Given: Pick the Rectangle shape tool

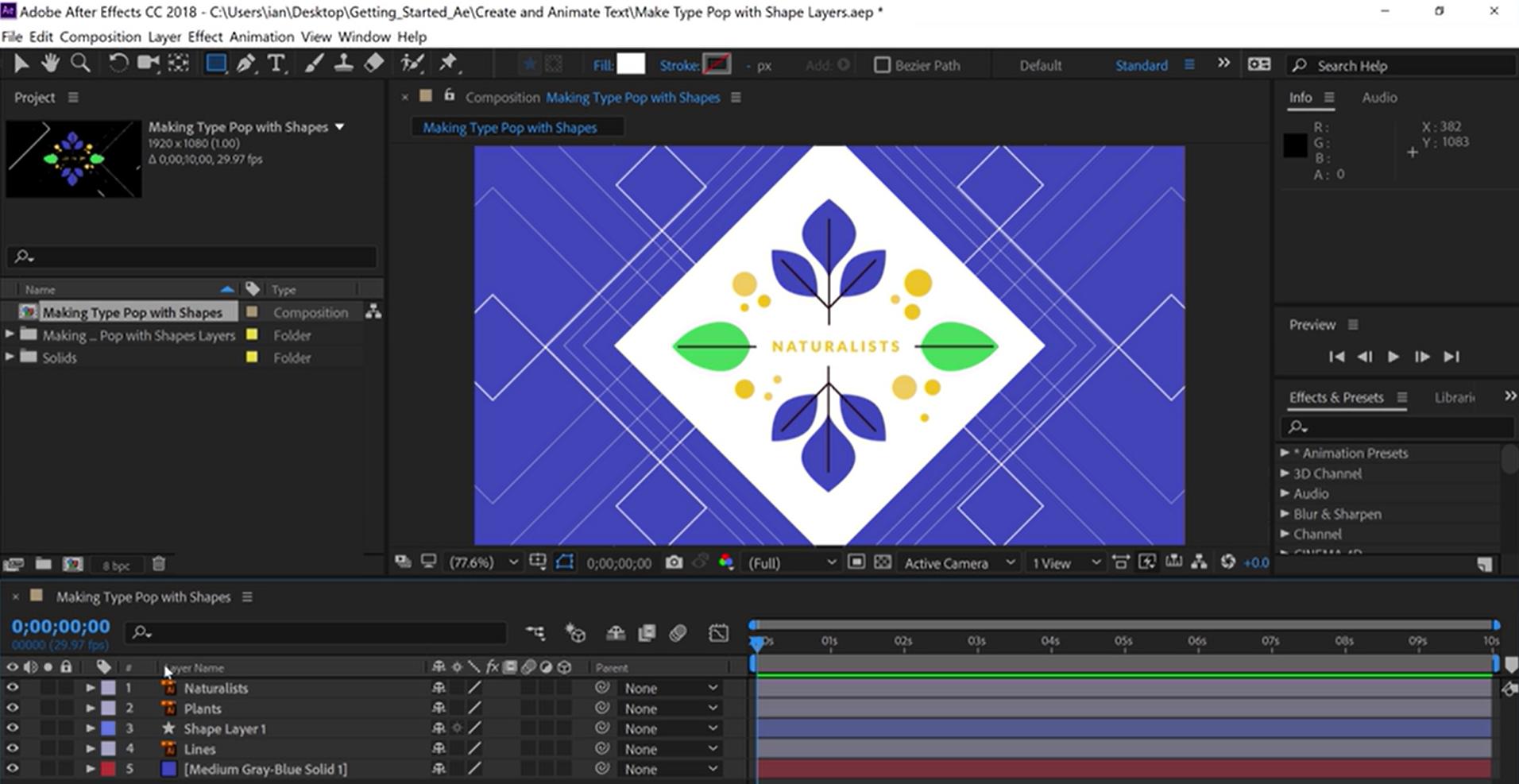Looking at the screenshot, I should (x=215, y=64).
